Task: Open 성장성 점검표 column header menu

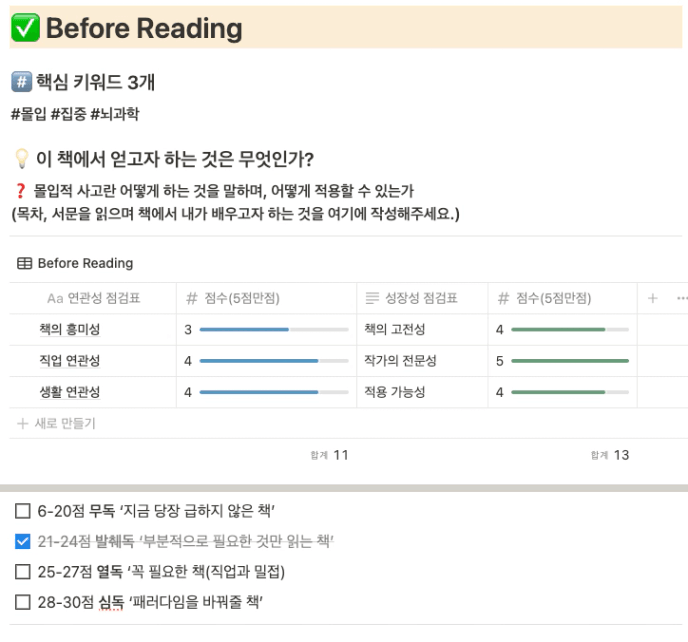Action: coord(422,298)
